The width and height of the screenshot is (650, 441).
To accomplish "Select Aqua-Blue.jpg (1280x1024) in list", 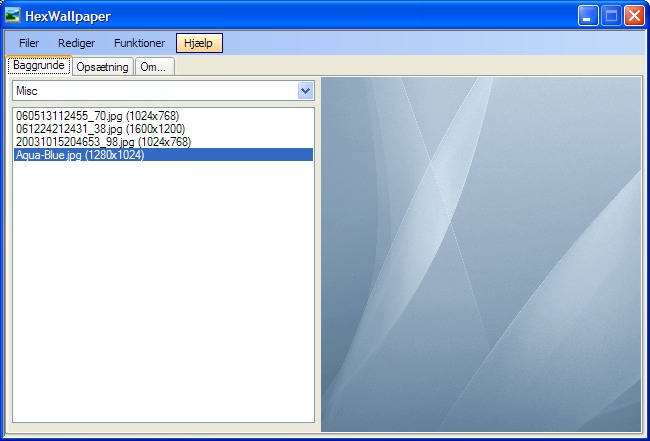I will (x=163, y=155).
